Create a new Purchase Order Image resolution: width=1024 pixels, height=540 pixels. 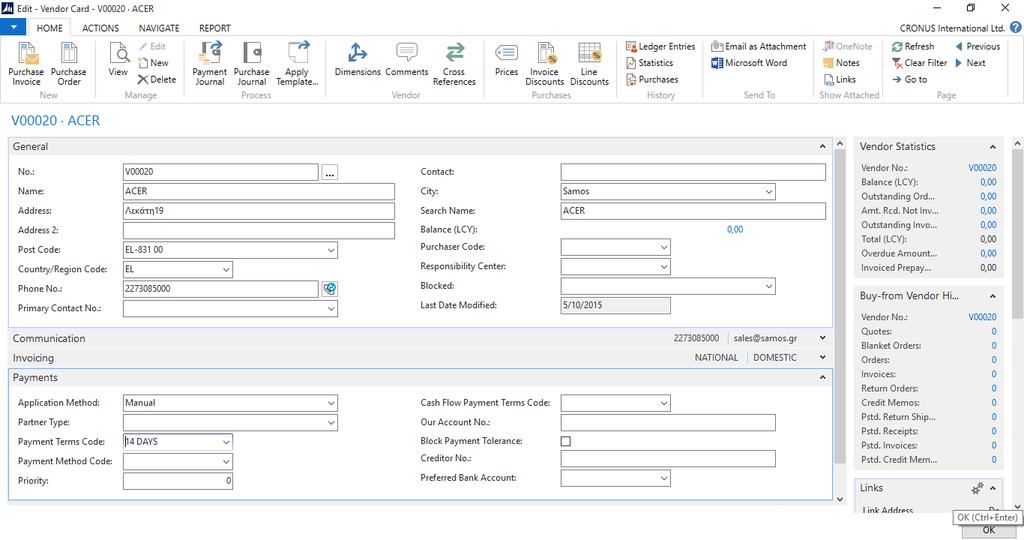pos(69,64)
